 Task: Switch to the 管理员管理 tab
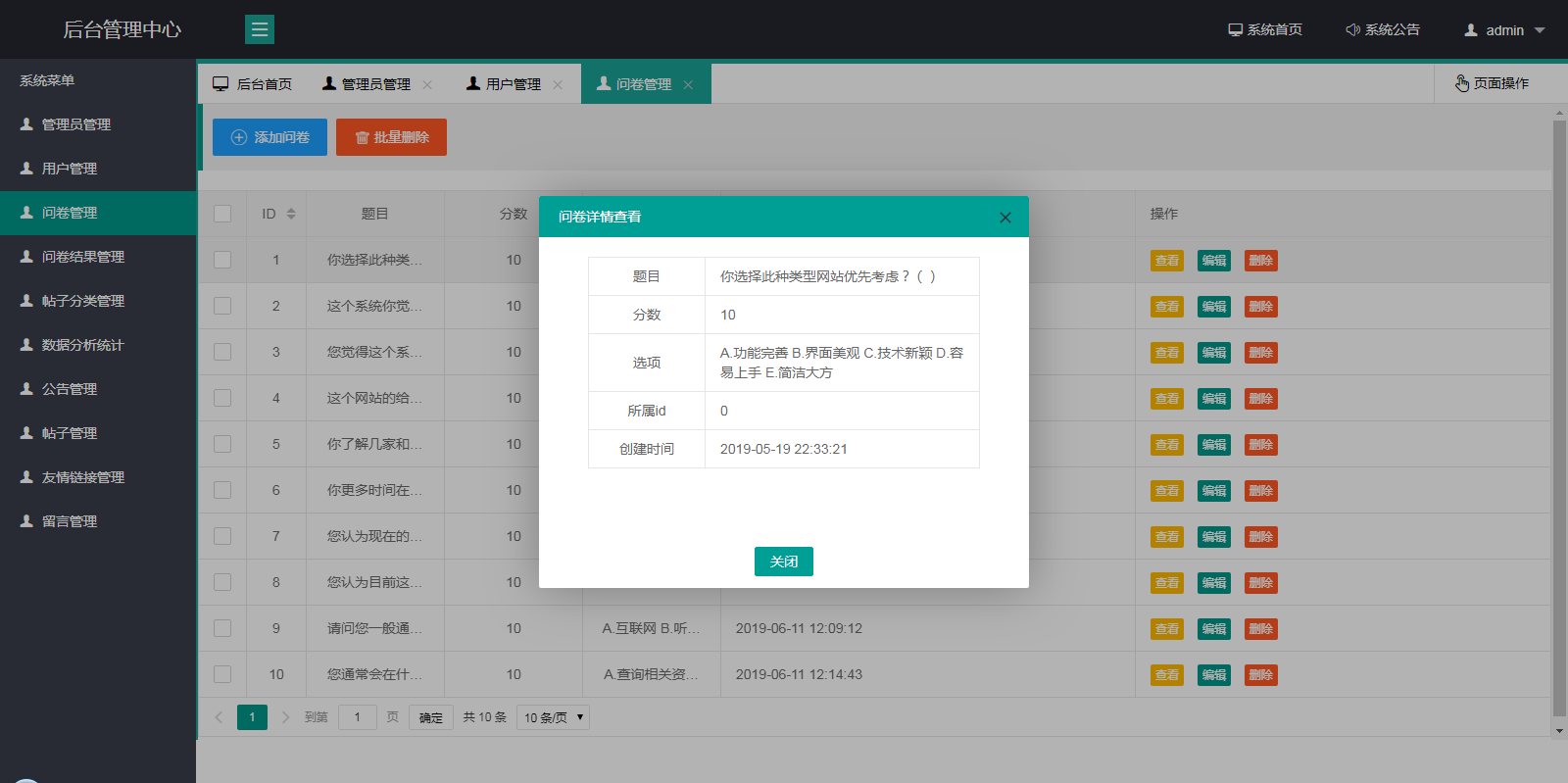point(376,84)
